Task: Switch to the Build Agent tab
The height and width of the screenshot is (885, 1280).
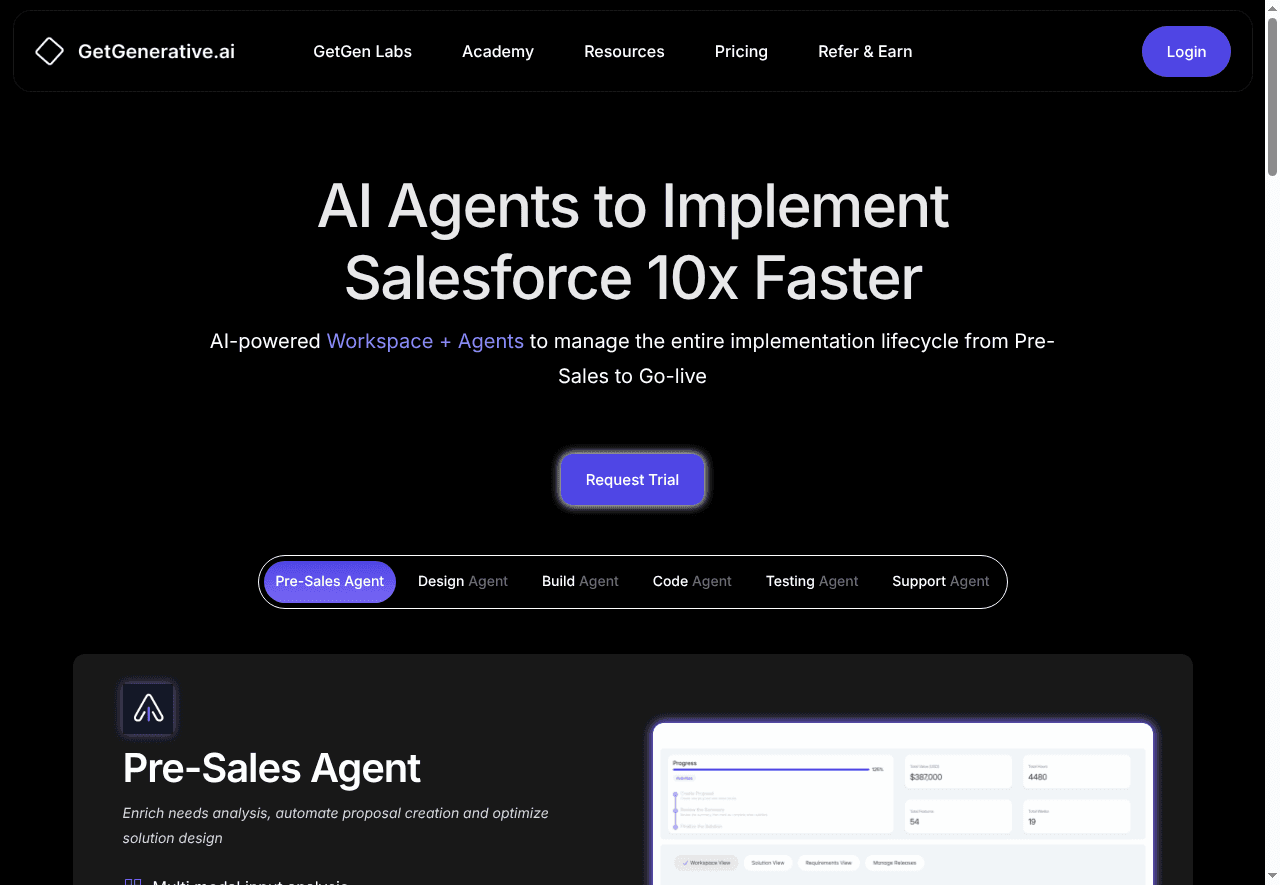Action: coord(580,581)
